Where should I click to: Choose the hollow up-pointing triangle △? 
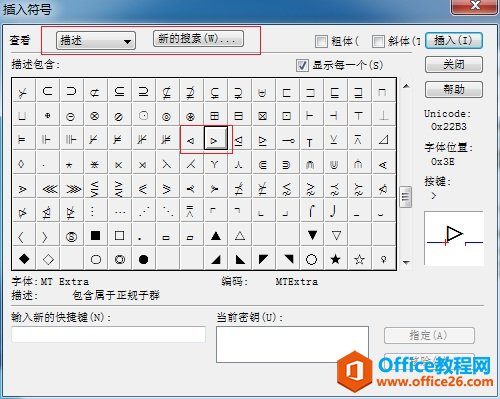(240, 236)
